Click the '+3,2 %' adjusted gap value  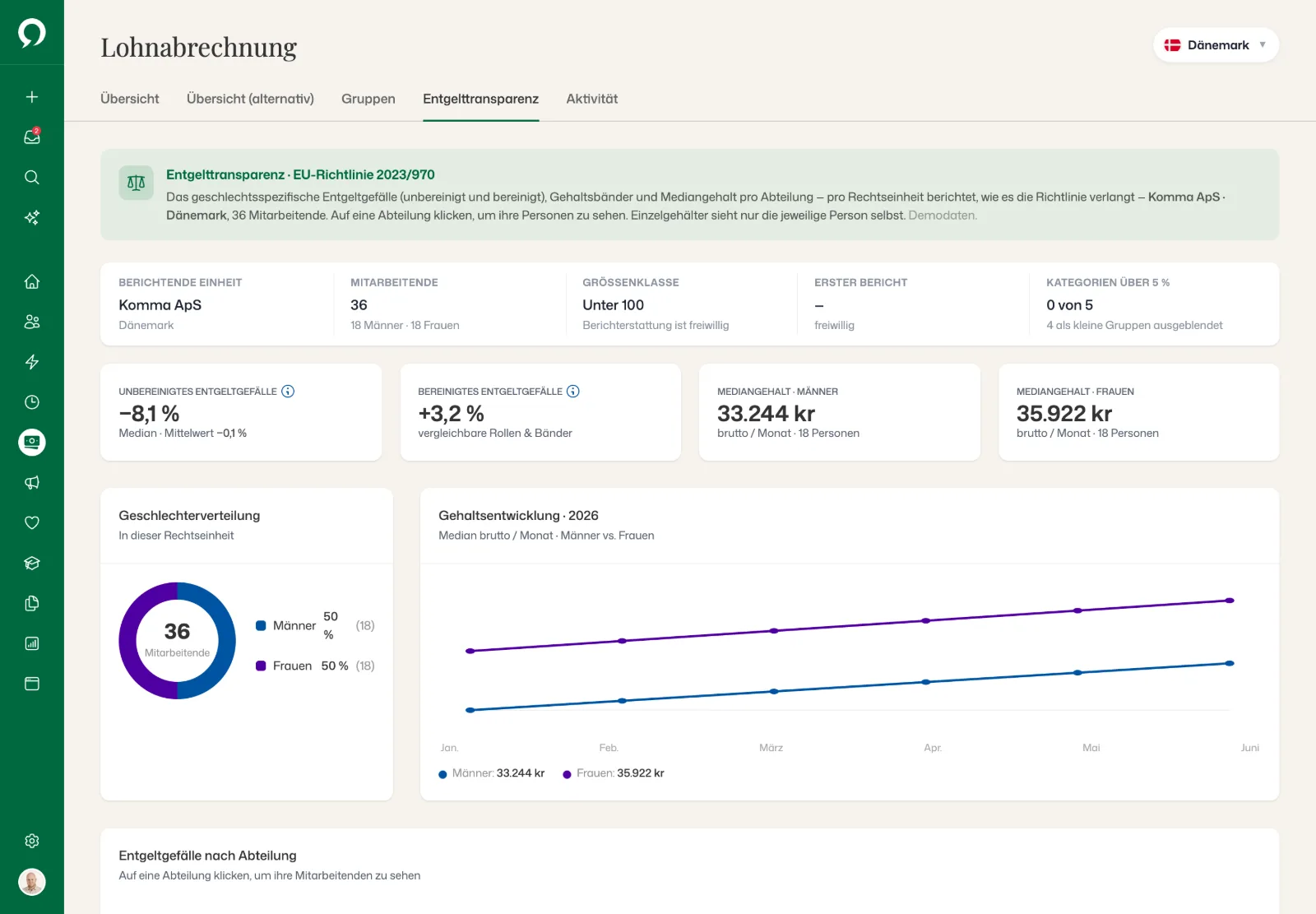[x=451, y=413]
